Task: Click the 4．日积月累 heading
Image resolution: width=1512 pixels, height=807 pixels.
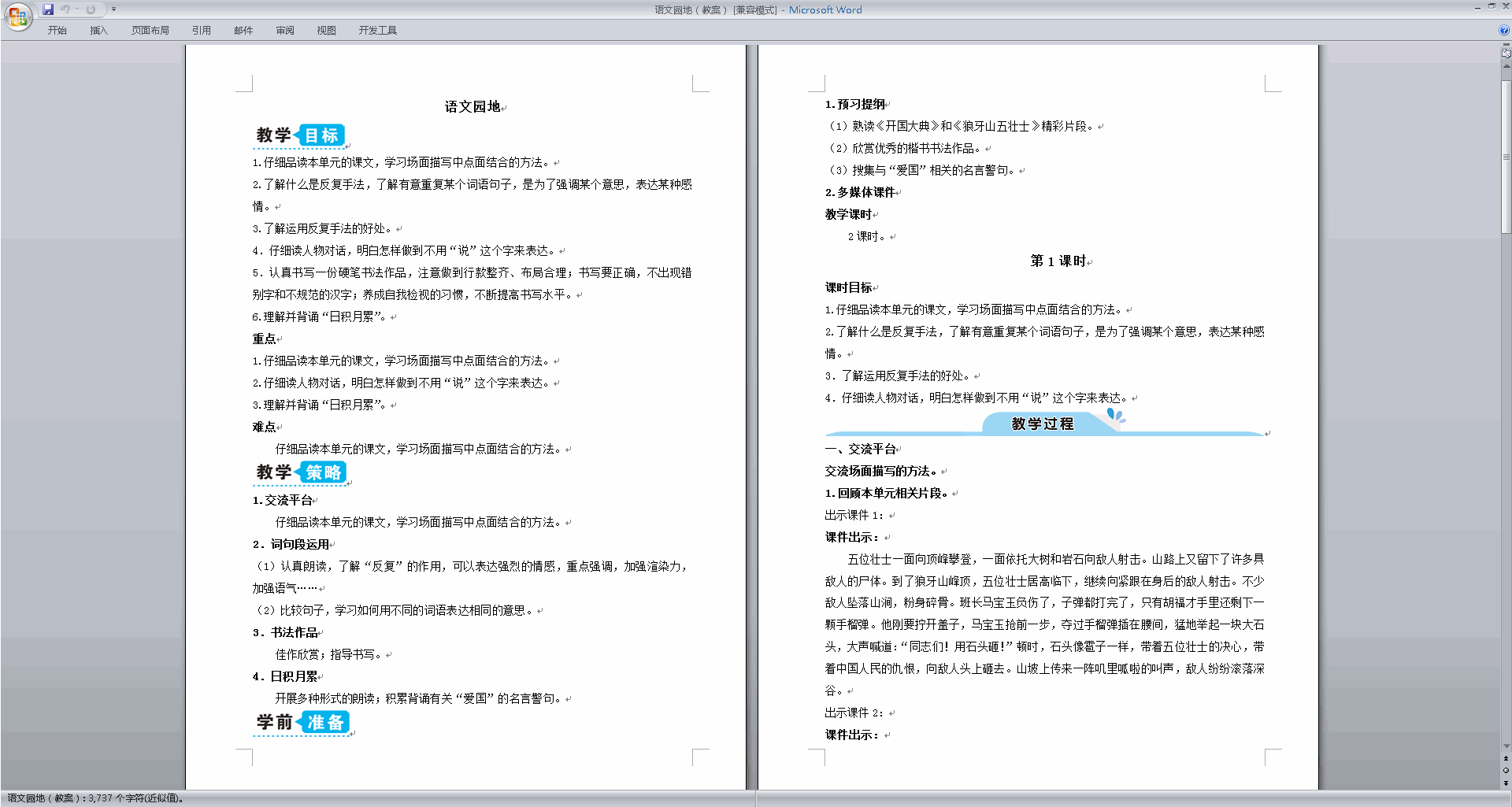Action: click(x=285, y=676)
